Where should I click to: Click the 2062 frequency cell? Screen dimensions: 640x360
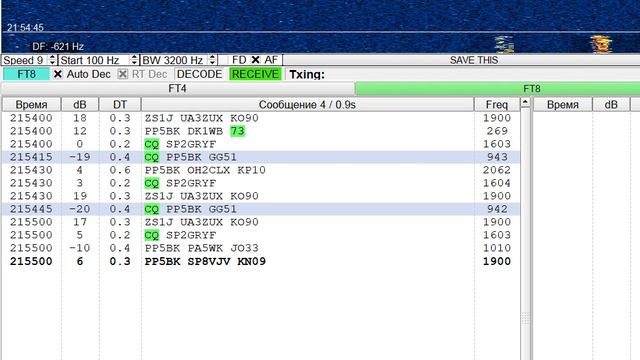coord(497,170)
